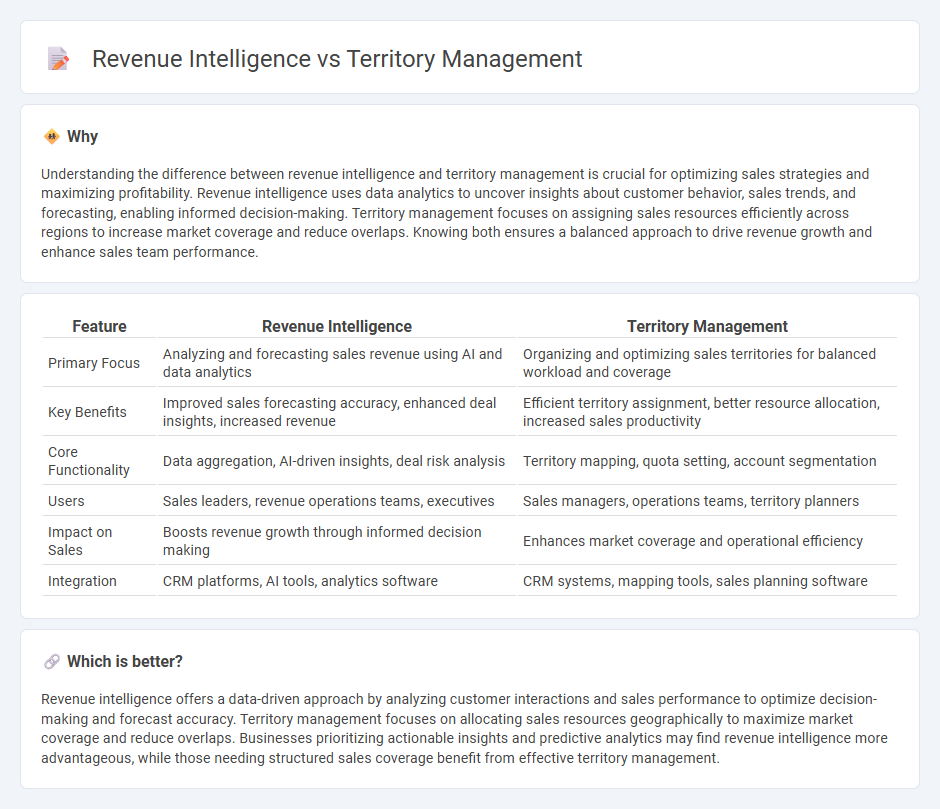Click cell 'Sales leaders, revenue operations teams, executives'

337,501
